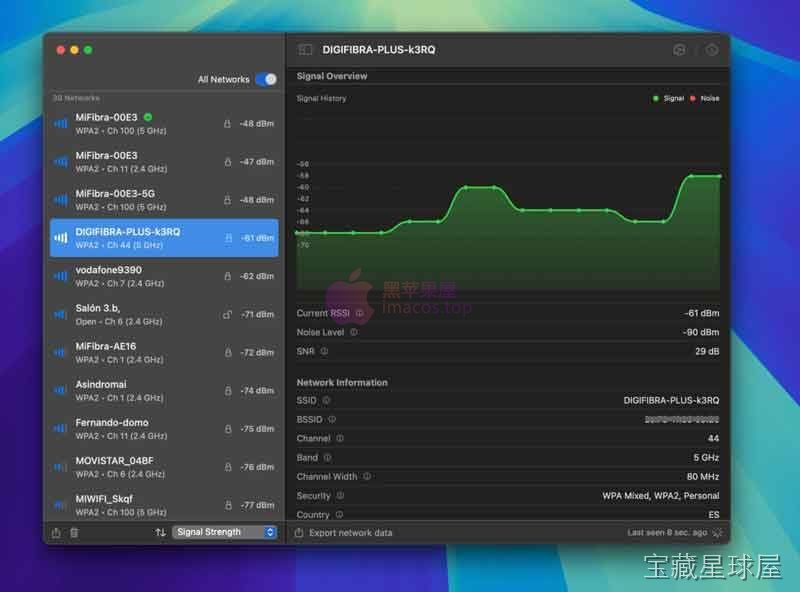Click info icon next to SSID

tap(326, 400)
